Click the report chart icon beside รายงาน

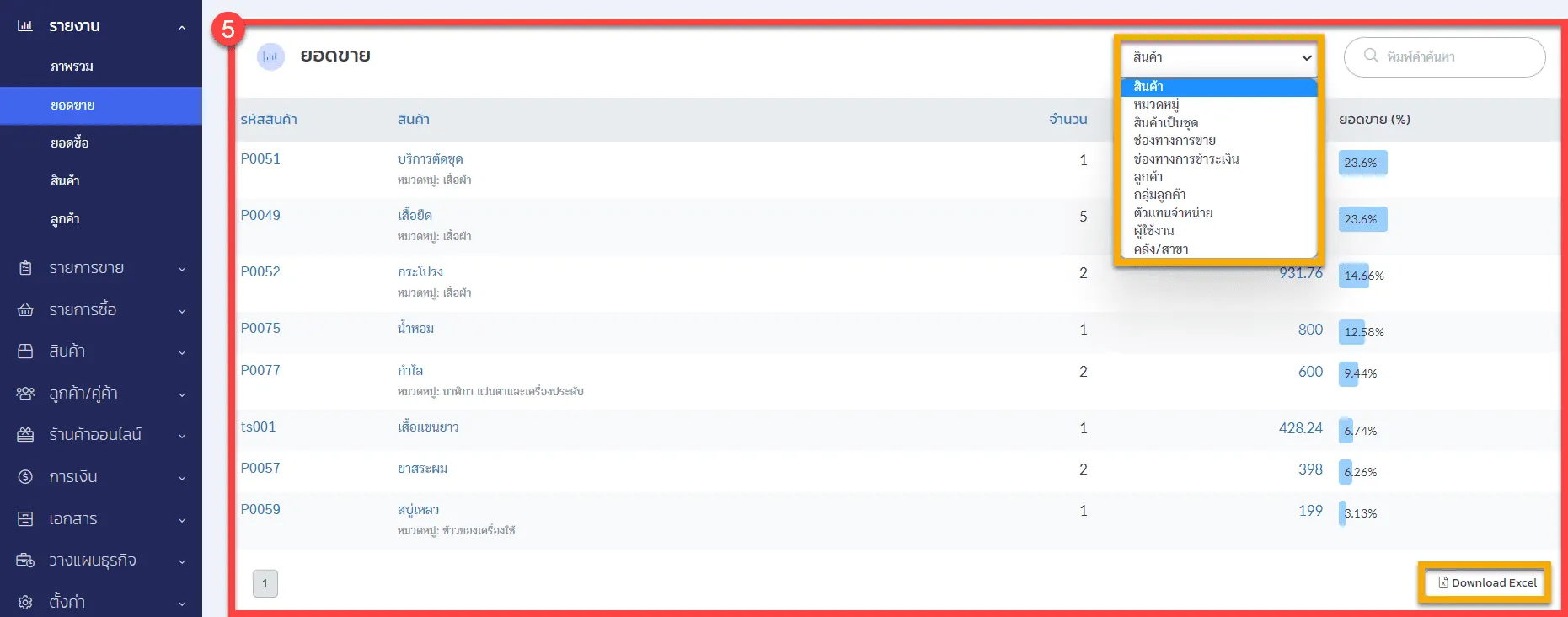coord(25,26)
